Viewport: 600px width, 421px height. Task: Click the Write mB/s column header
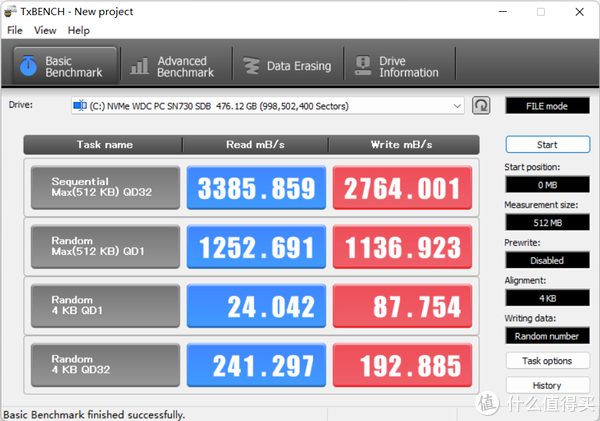[x=404, y=145]
